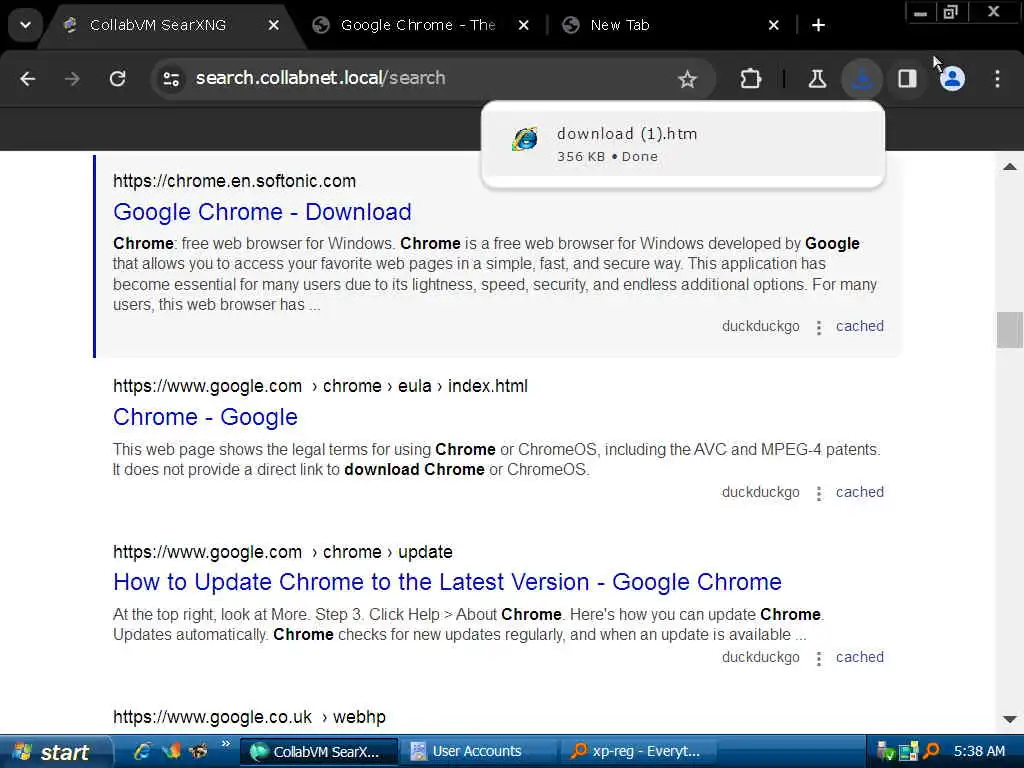Click the google.com chrome update URL

tap(283, 552)
